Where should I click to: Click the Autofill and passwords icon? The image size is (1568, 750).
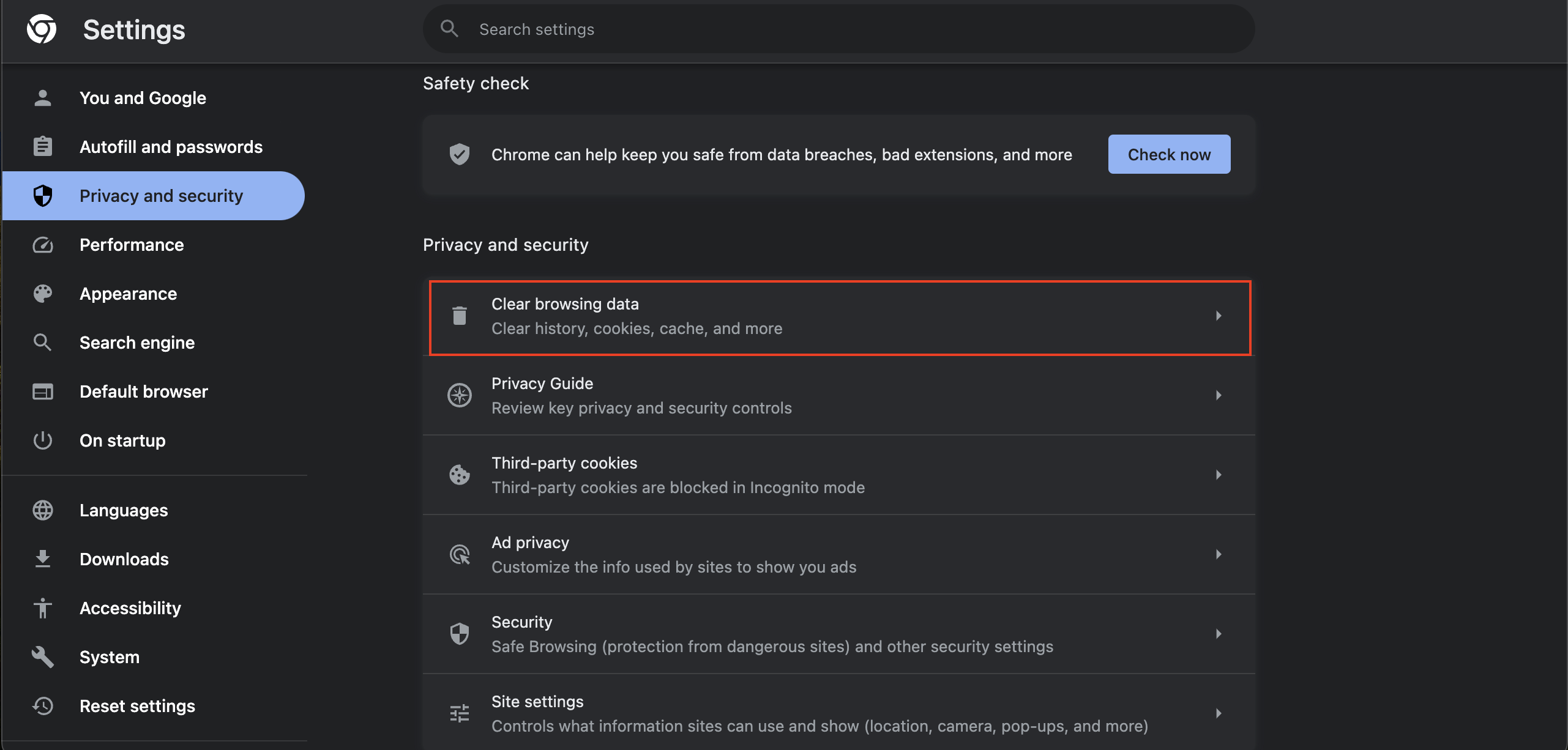(41, 146)
